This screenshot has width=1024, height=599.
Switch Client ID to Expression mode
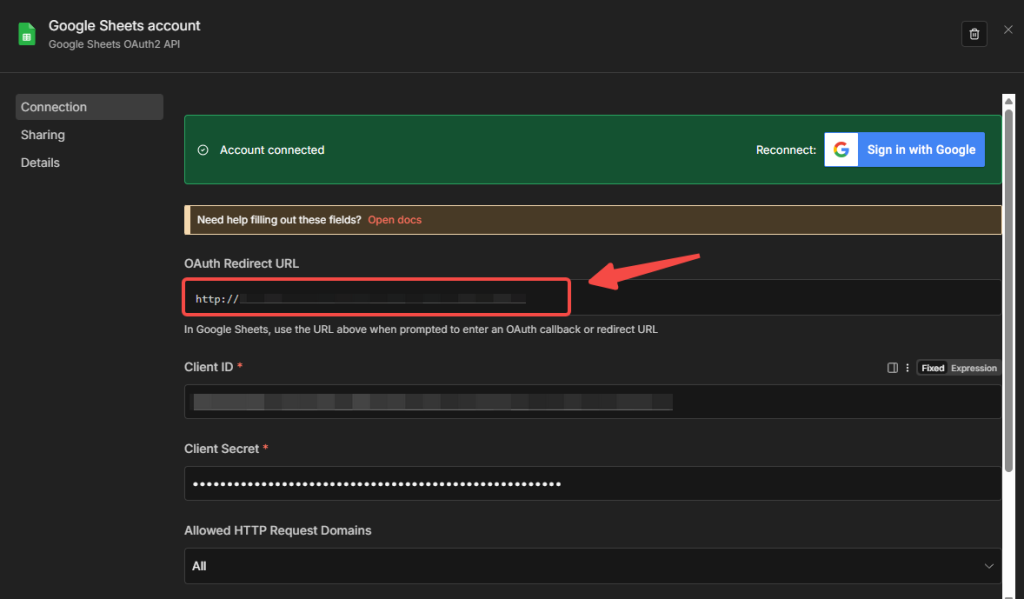pos(973,368)
